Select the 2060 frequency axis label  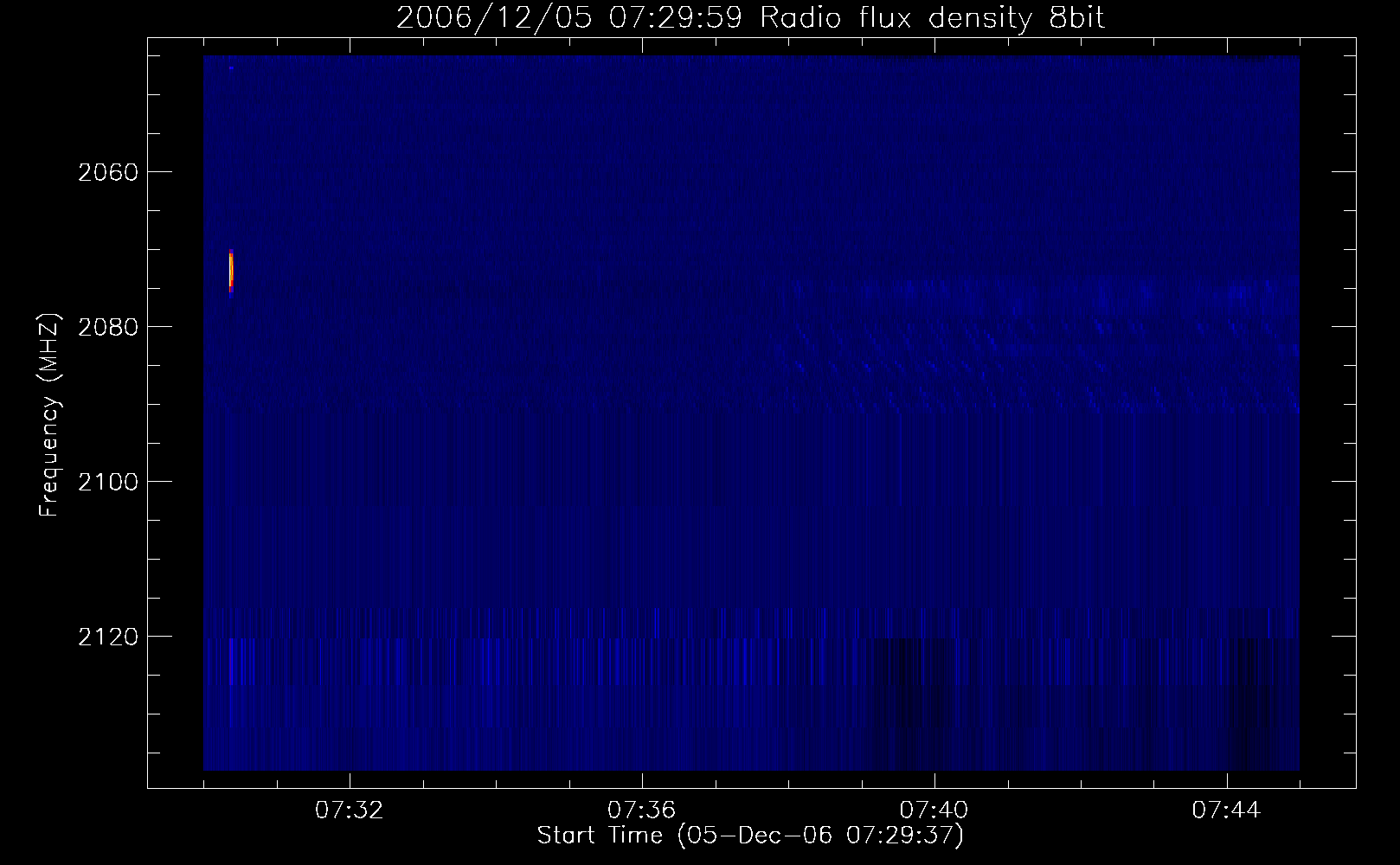108,172
